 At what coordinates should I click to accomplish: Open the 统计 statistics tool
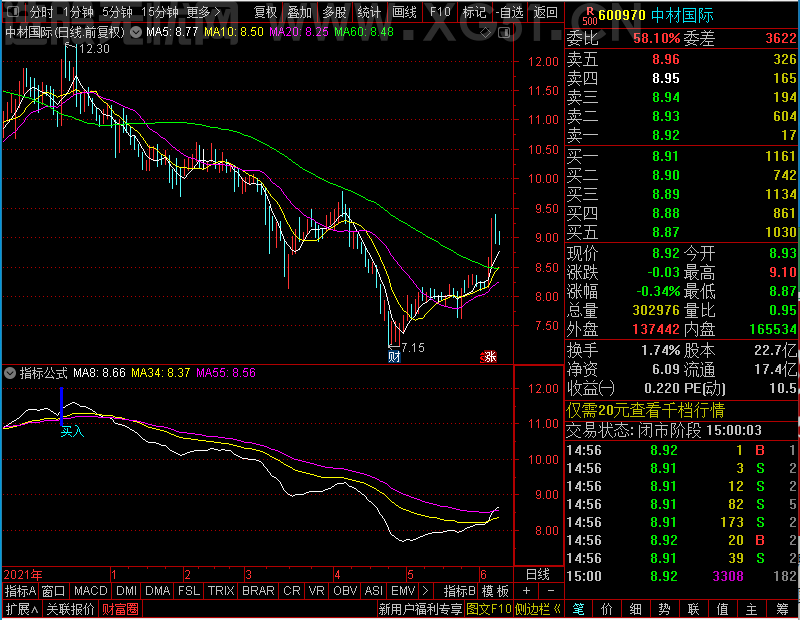pyautogui.click(x=369, y=12)
